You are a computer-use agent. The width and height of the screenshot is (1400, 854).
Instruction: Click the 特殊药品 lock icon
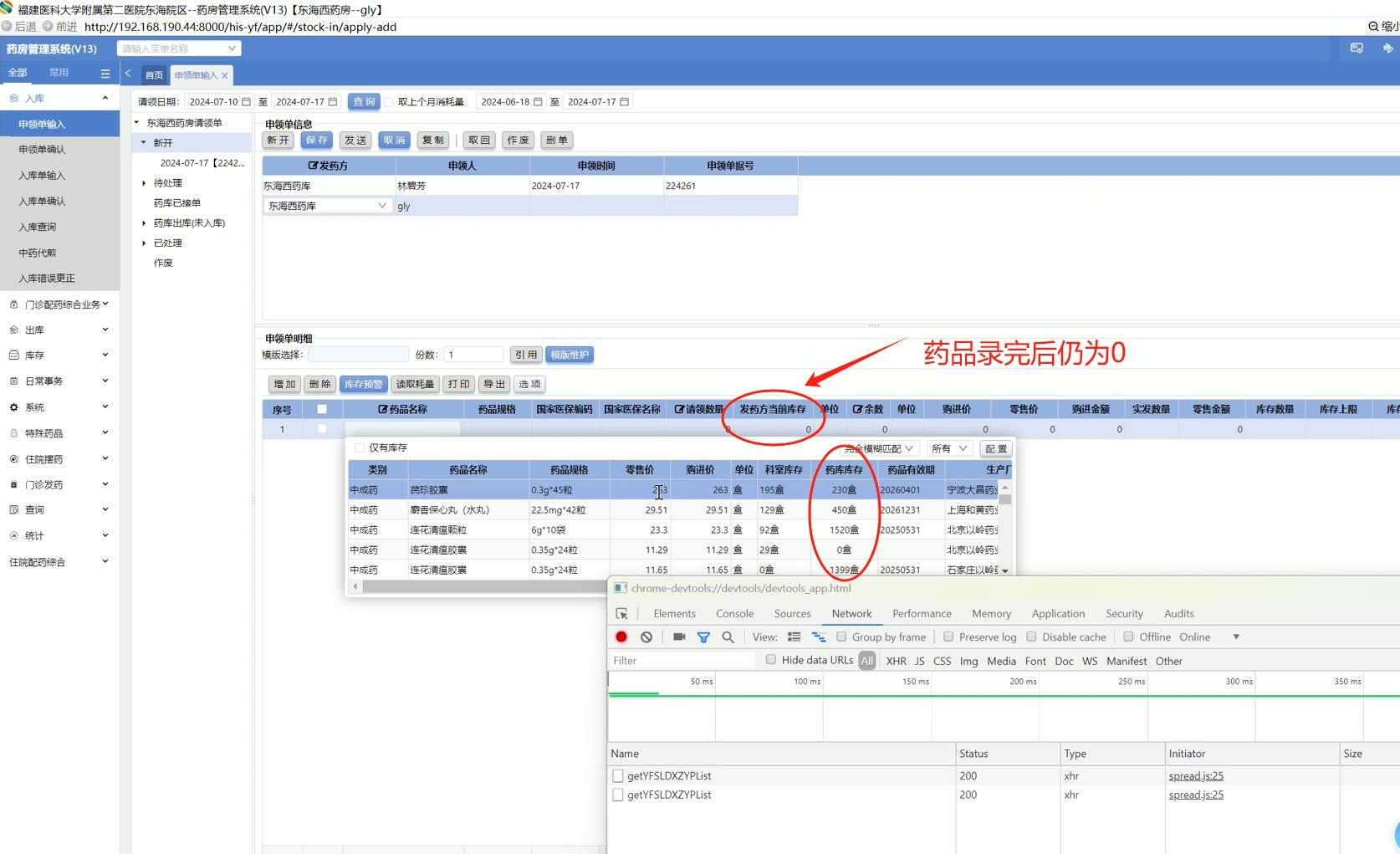13,433
